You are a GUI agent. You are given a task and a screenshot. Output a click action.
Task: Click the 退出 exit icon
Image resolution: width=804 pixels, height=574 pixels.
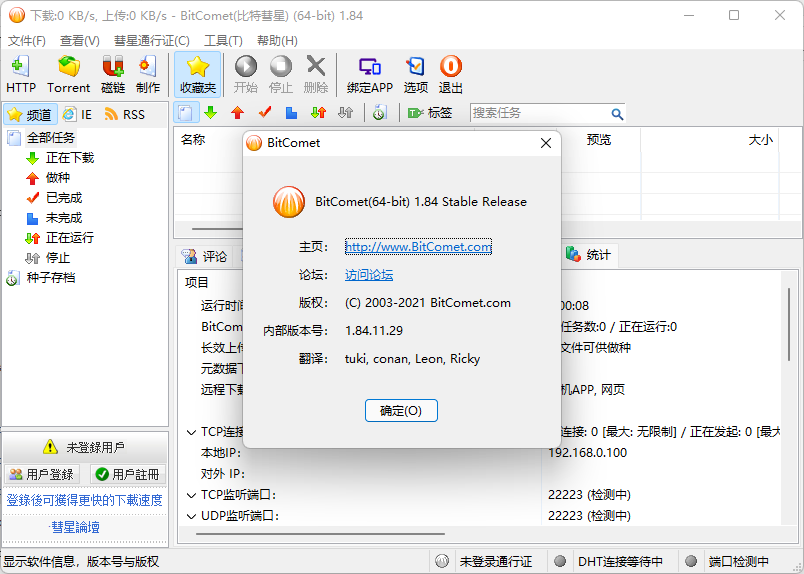451,74
